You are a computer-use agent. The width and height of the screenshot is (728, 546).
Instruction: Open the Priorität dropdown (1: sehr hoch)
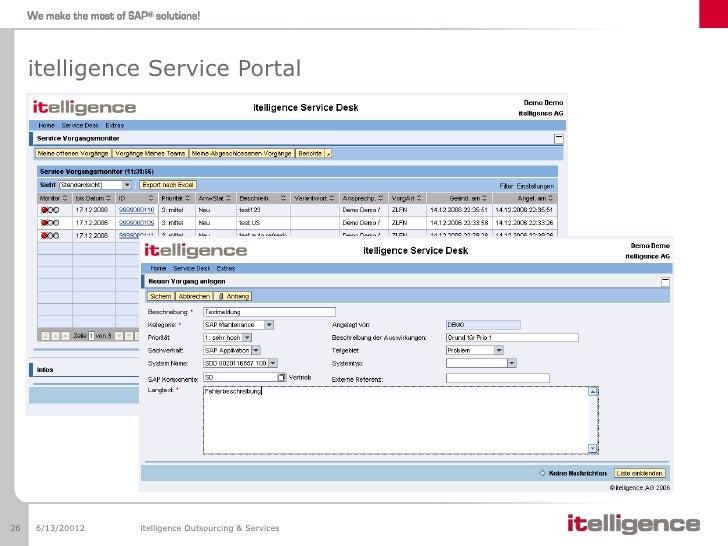pyautogui.click(x=247, y=338)
